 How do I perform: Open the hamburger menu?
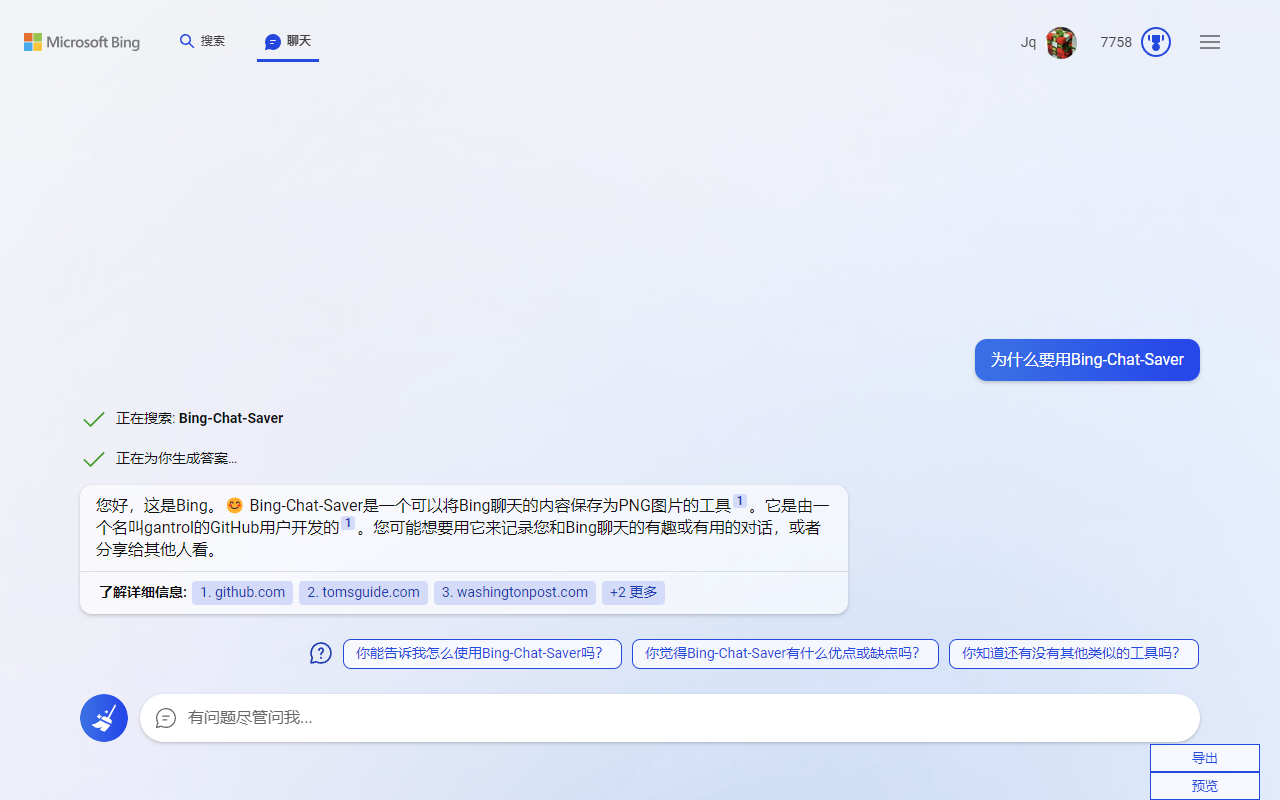(1210, 42)
